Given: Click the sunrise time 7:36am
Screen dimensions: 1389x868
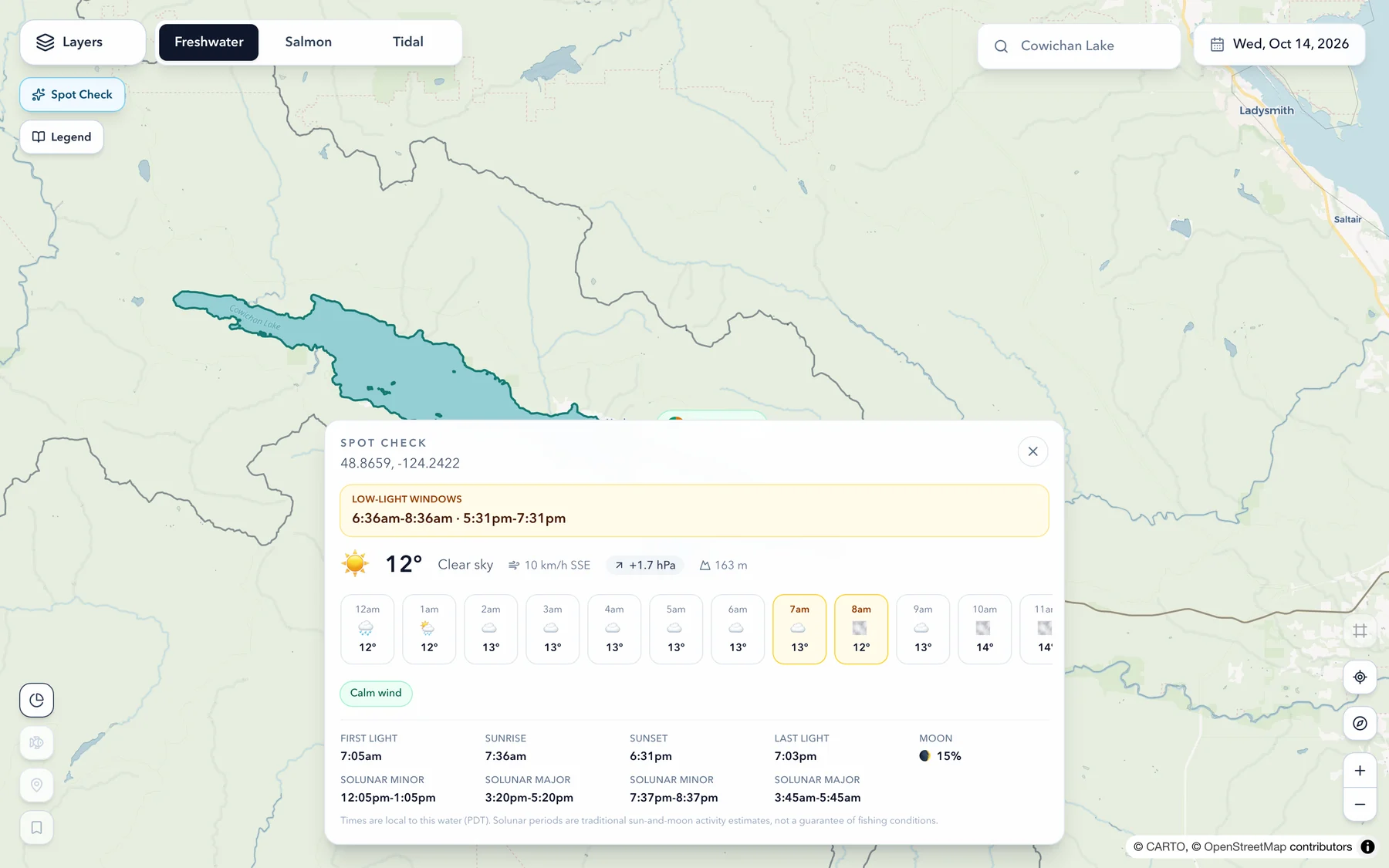Looking at the screenshot, I should pyautogui.click(x=505, y=757).
